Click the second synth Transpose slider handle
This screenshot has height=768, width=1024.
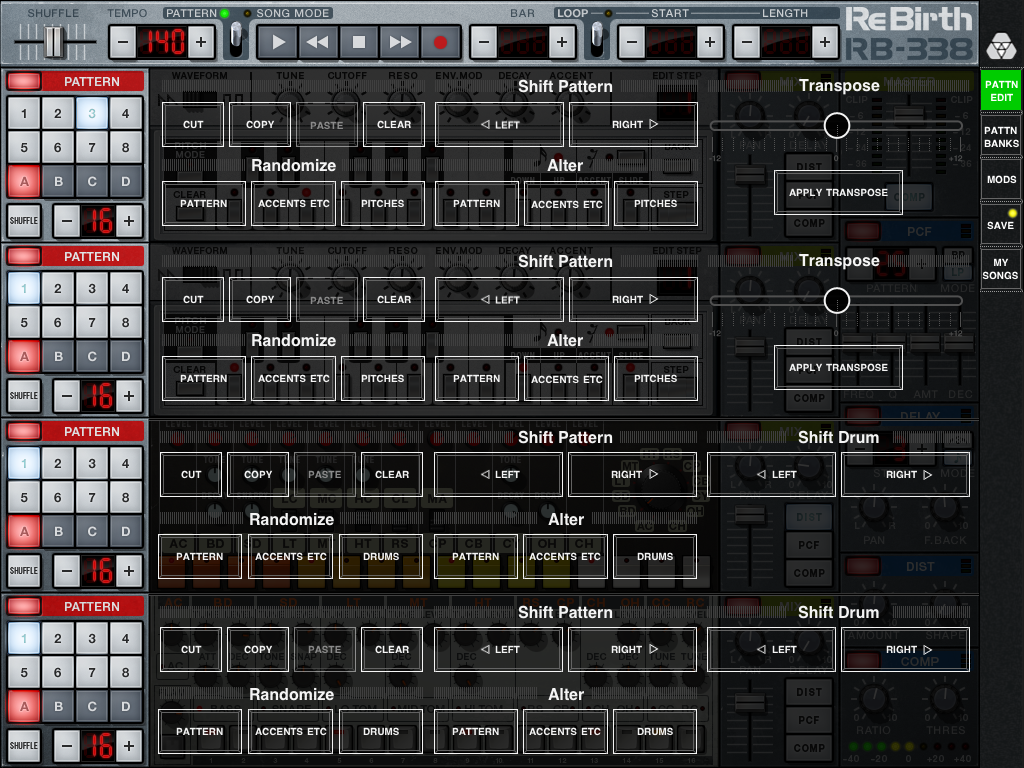pyautogui.click(x=837, y=300)
